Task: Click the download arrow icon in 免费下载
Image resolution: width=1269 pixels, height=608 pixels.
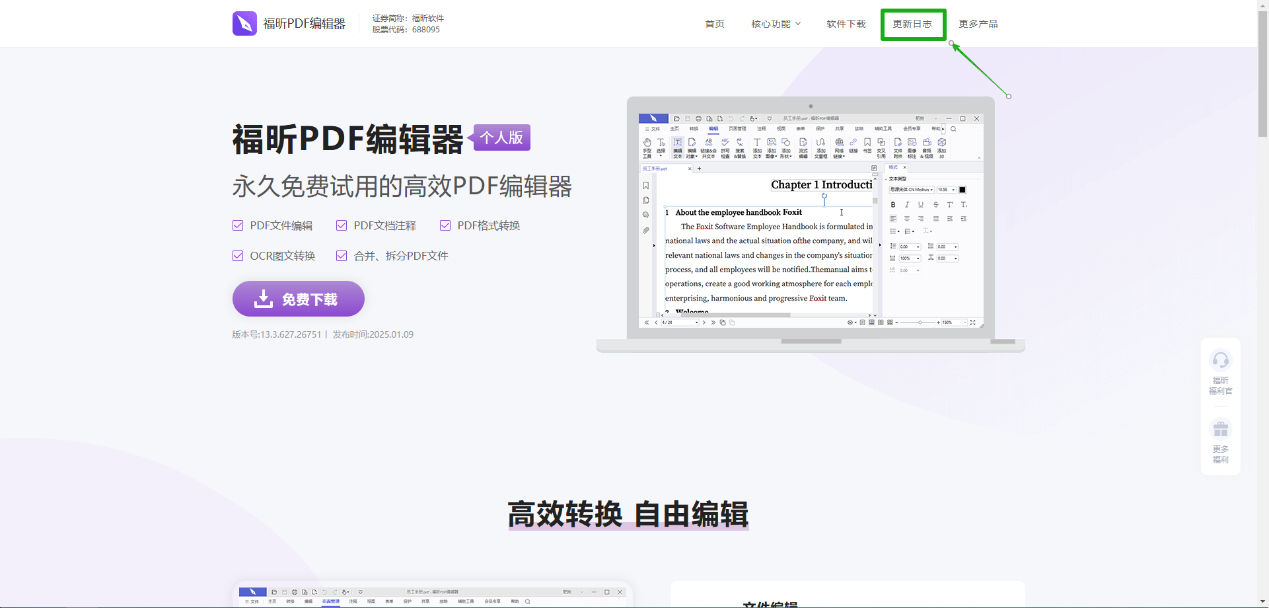Action: 263,299
